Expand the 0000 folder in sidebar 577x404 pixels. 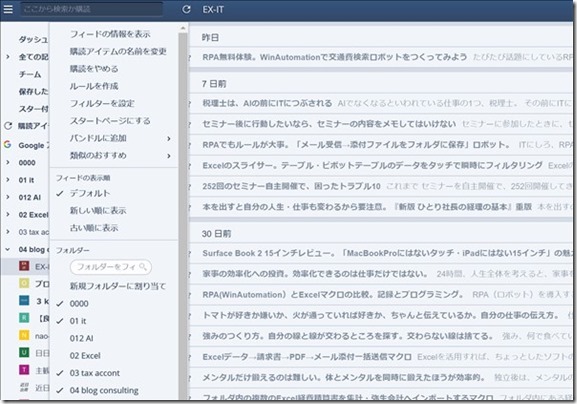(7, 162)
